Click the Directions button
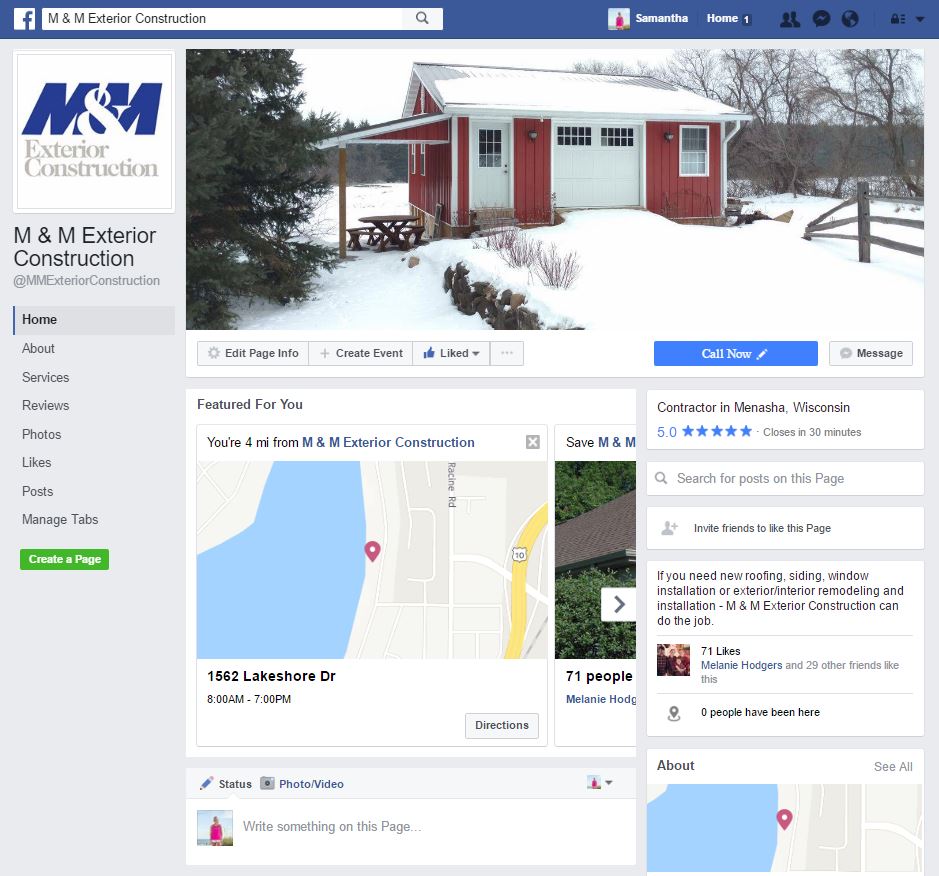 (x=502, y=725)
